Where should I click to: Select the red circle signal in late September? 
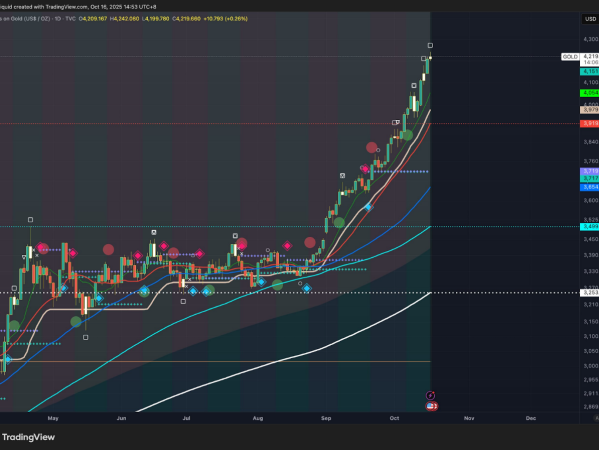pyautogui.click(x=372, y=147)
